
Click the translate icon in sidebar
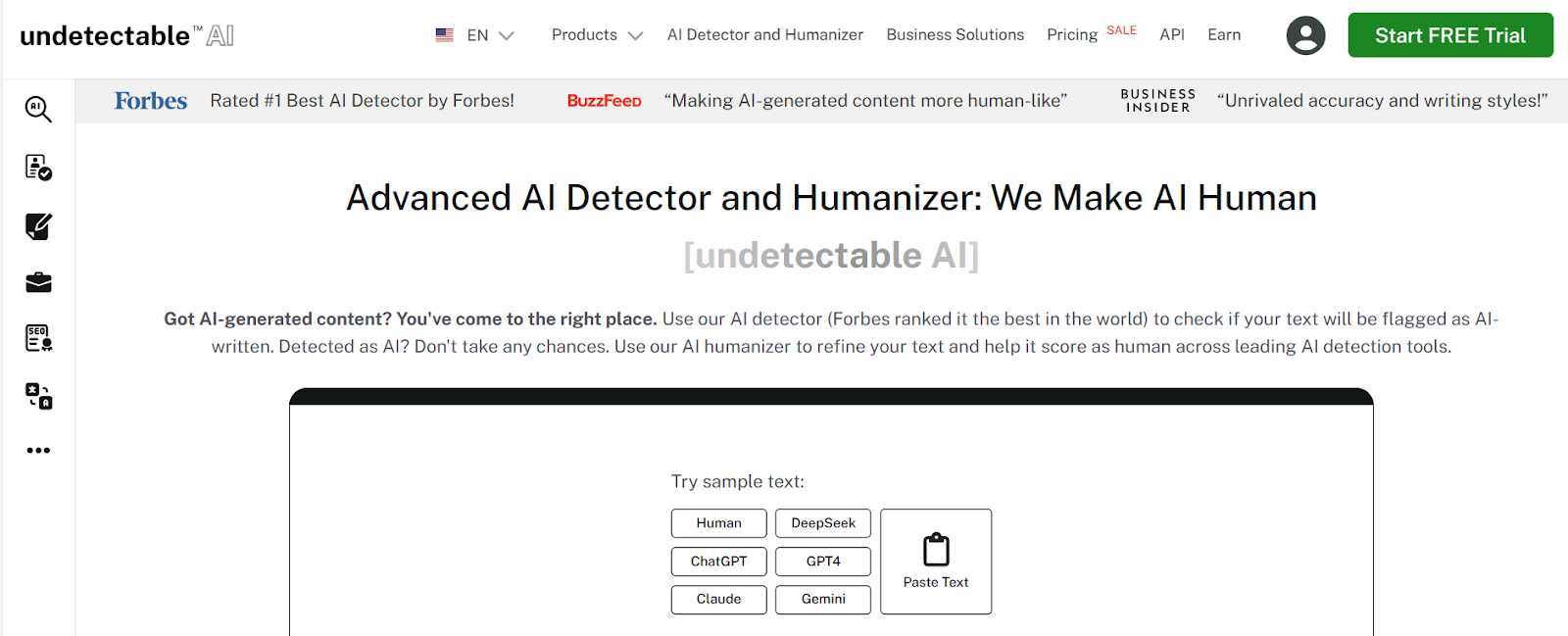[x=38, y=395]
